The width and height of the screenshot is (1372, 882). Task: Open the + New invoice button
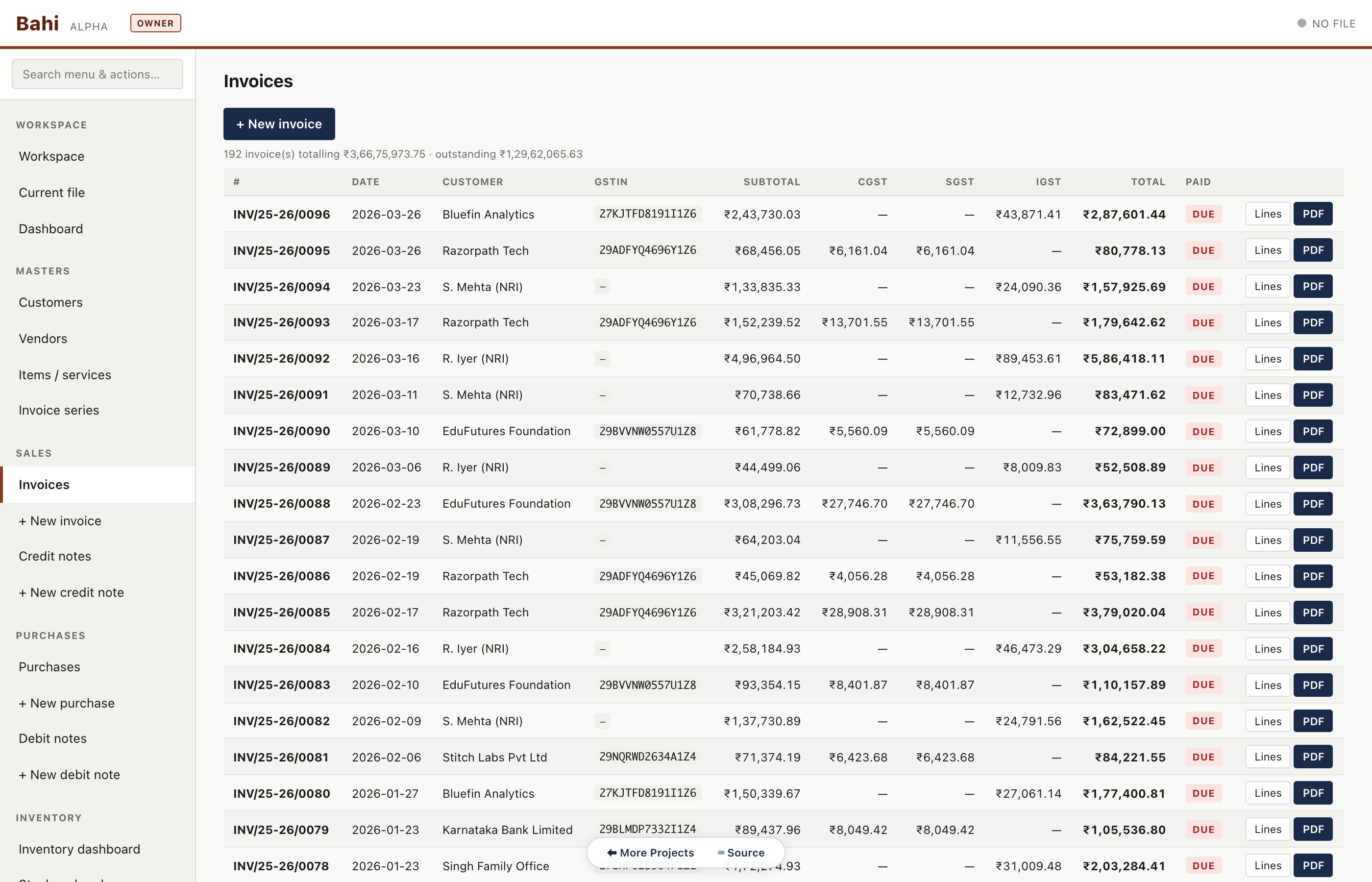pos(279,123)
